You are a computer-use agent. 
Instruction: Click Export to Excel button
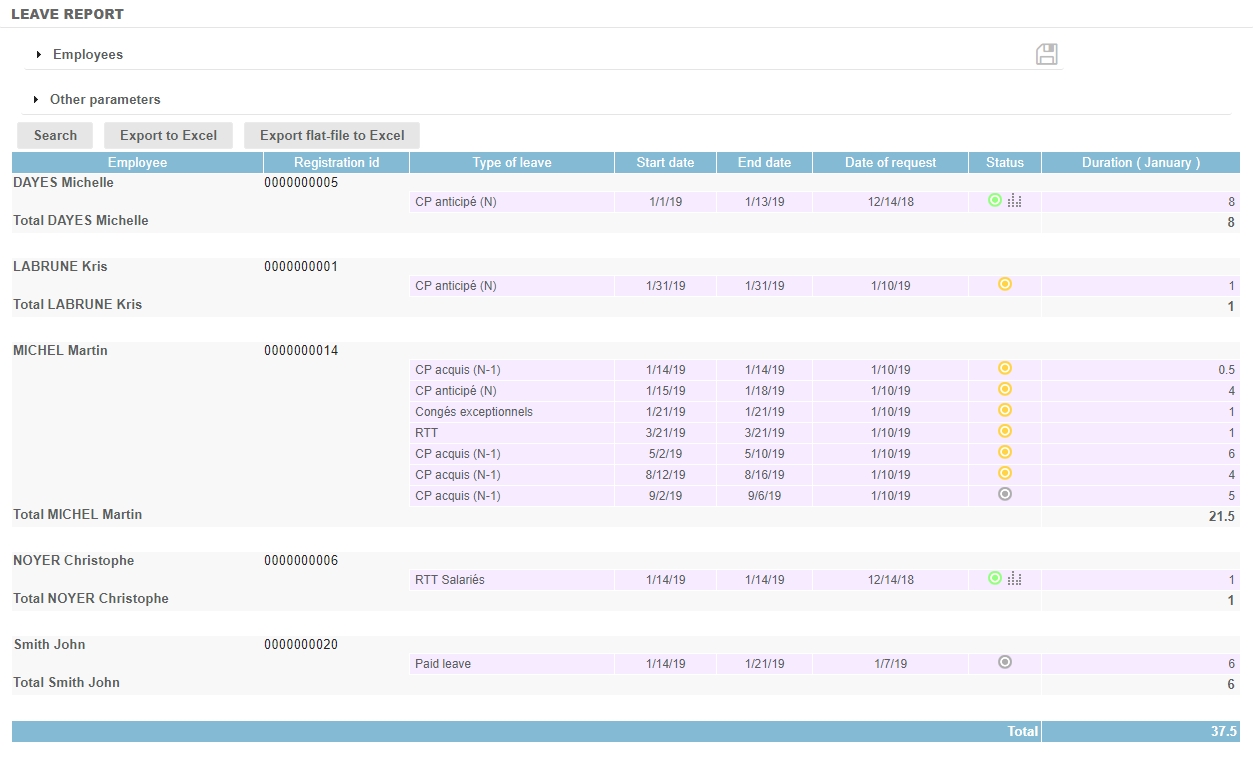click(168, 136)
